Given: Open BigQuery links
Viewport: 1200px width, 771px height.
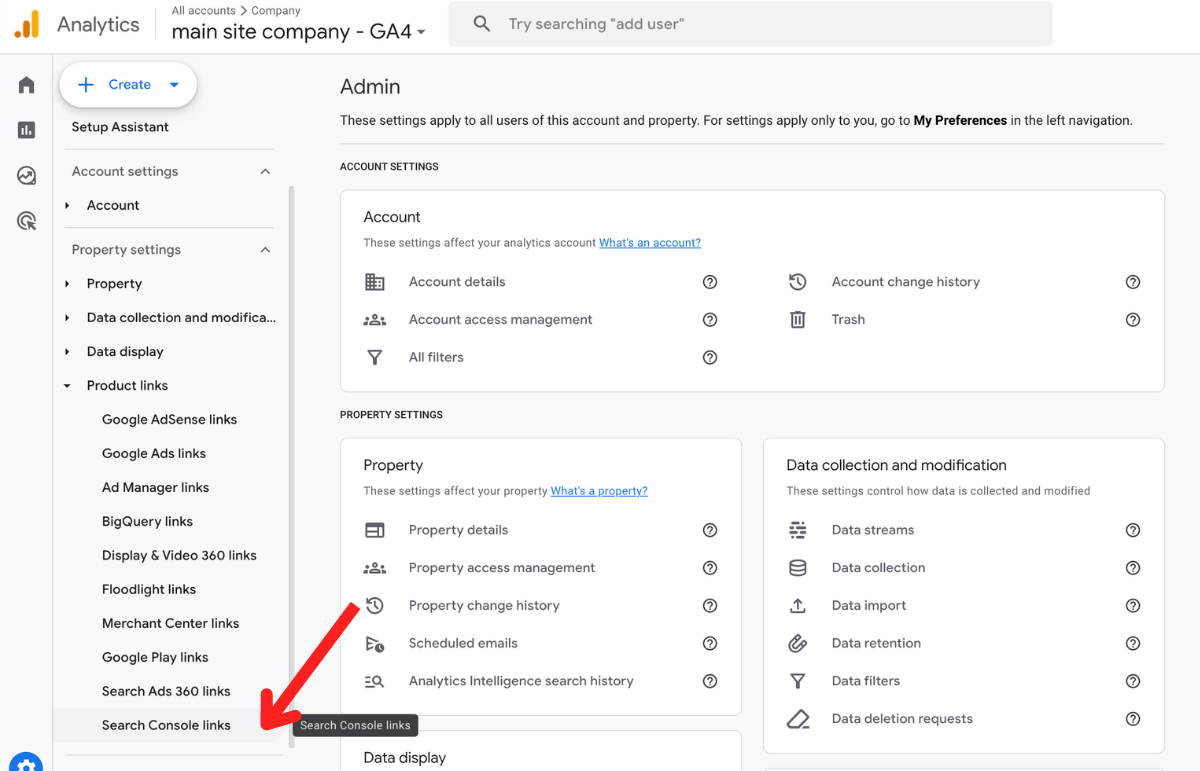Looking at the screenshot, I should tap(147, 522).
